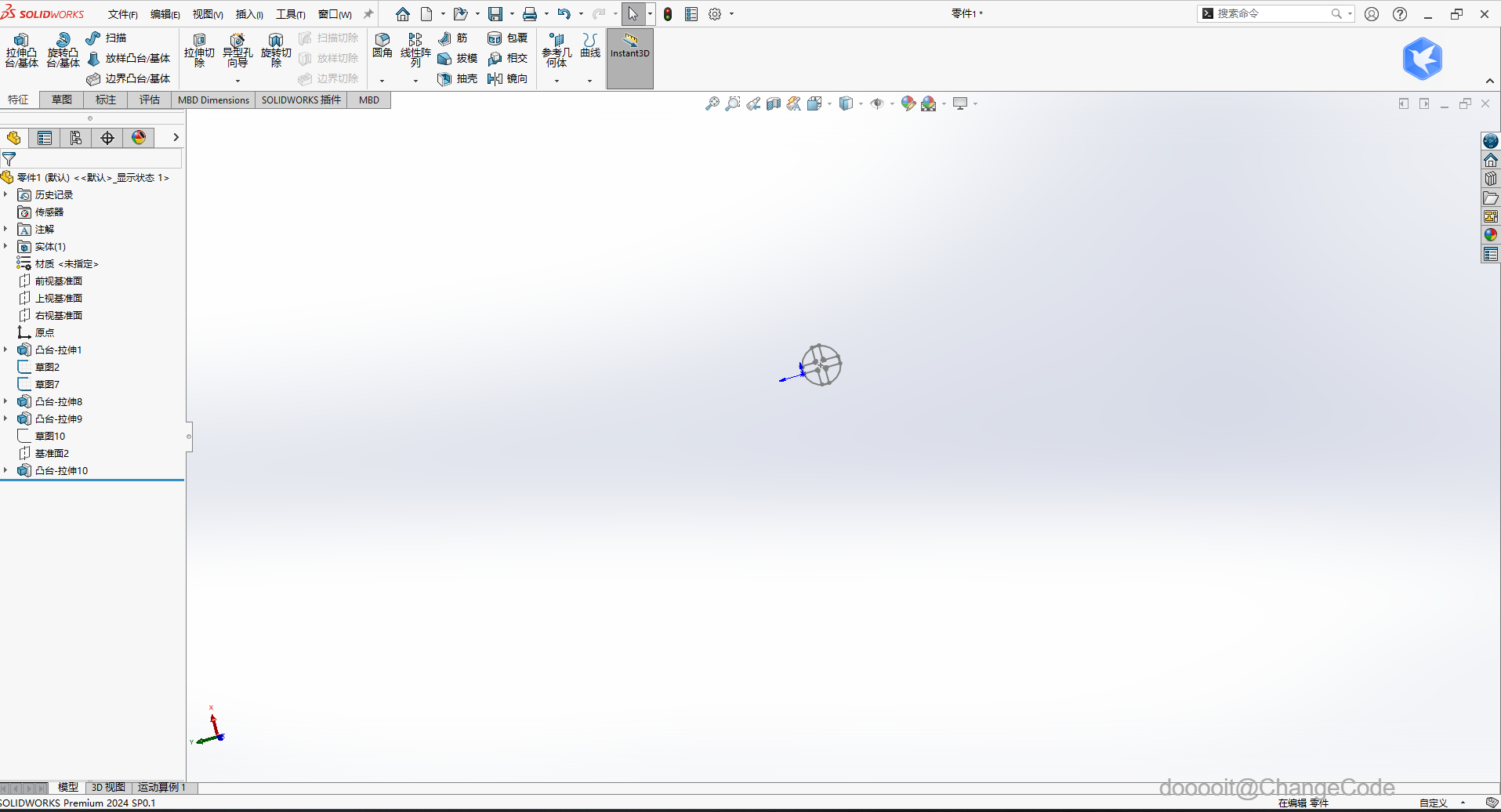Open the 文件(F) menu
Screen dimensions: 1501x812
click(x=123, y=14)
